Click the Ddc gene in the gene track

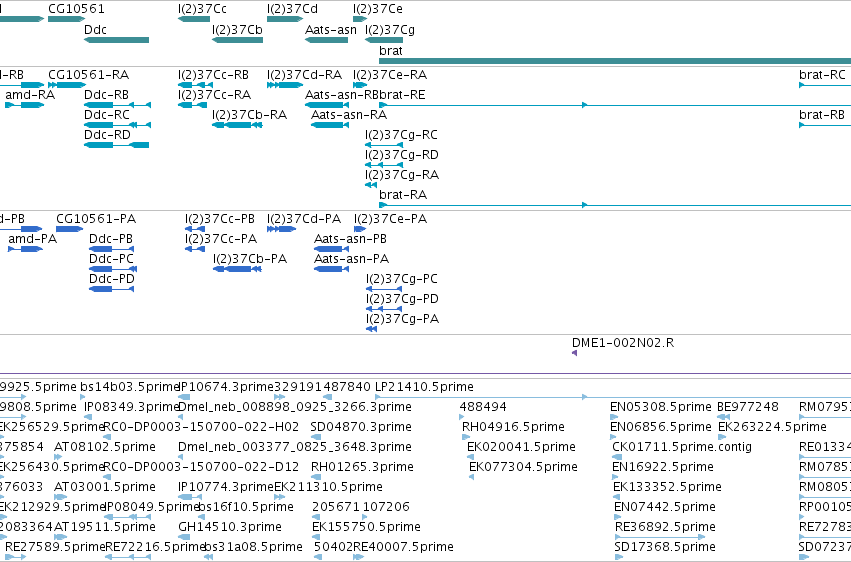point(116,40)
